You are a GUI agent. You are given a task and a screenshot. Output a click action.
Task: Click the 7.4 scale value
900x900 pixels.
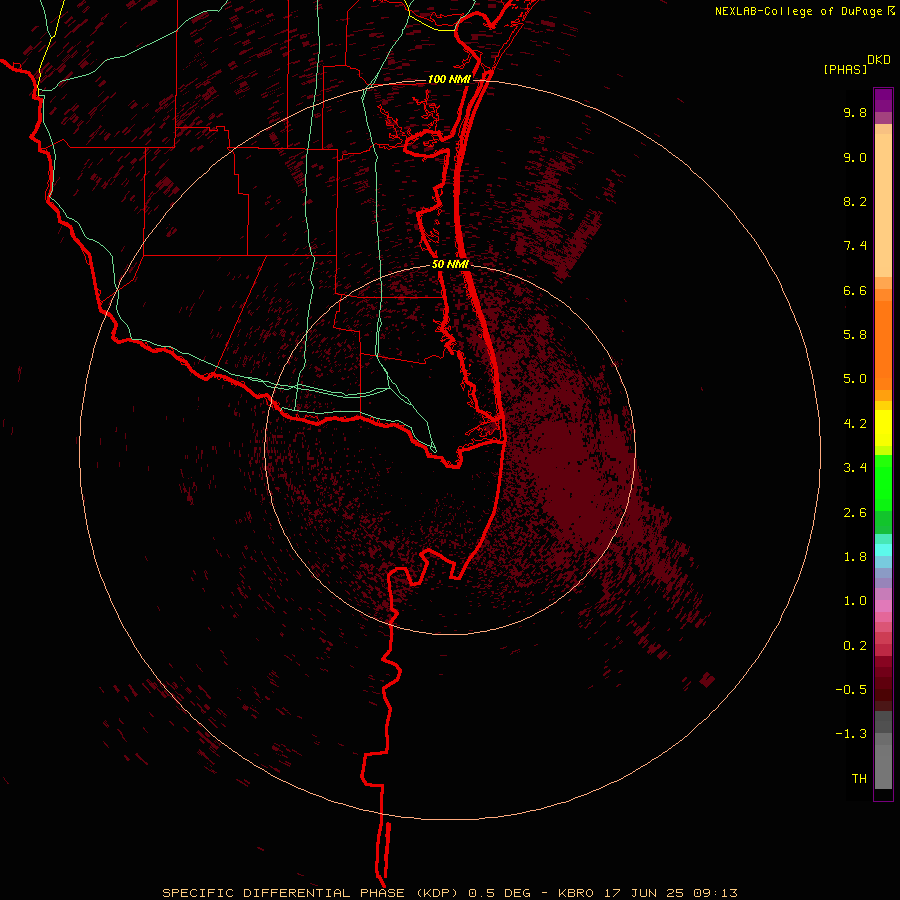coord(855,246)
